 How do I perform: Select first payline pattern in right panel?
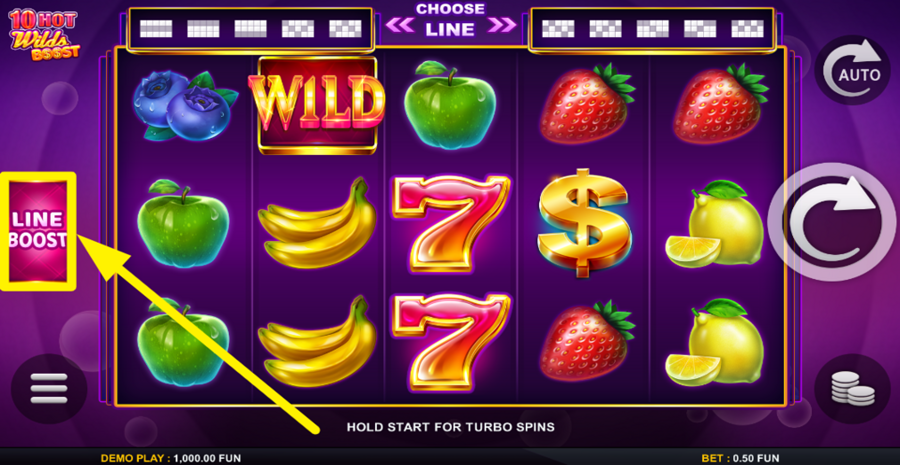tap(558, 29)
